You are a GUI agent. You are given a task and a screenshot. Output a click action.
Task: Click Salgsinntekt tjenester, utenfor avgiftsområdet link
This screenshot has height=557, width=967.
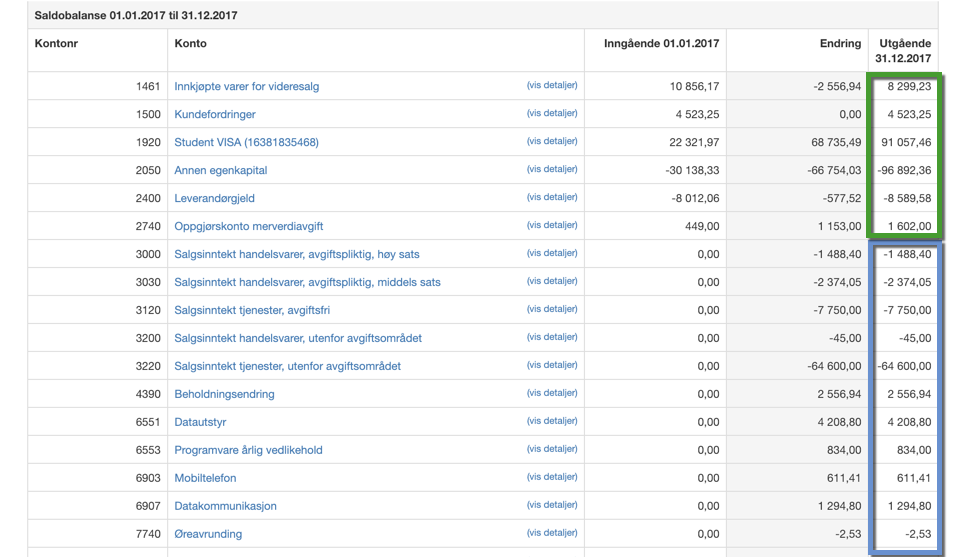tap(287, 366)
